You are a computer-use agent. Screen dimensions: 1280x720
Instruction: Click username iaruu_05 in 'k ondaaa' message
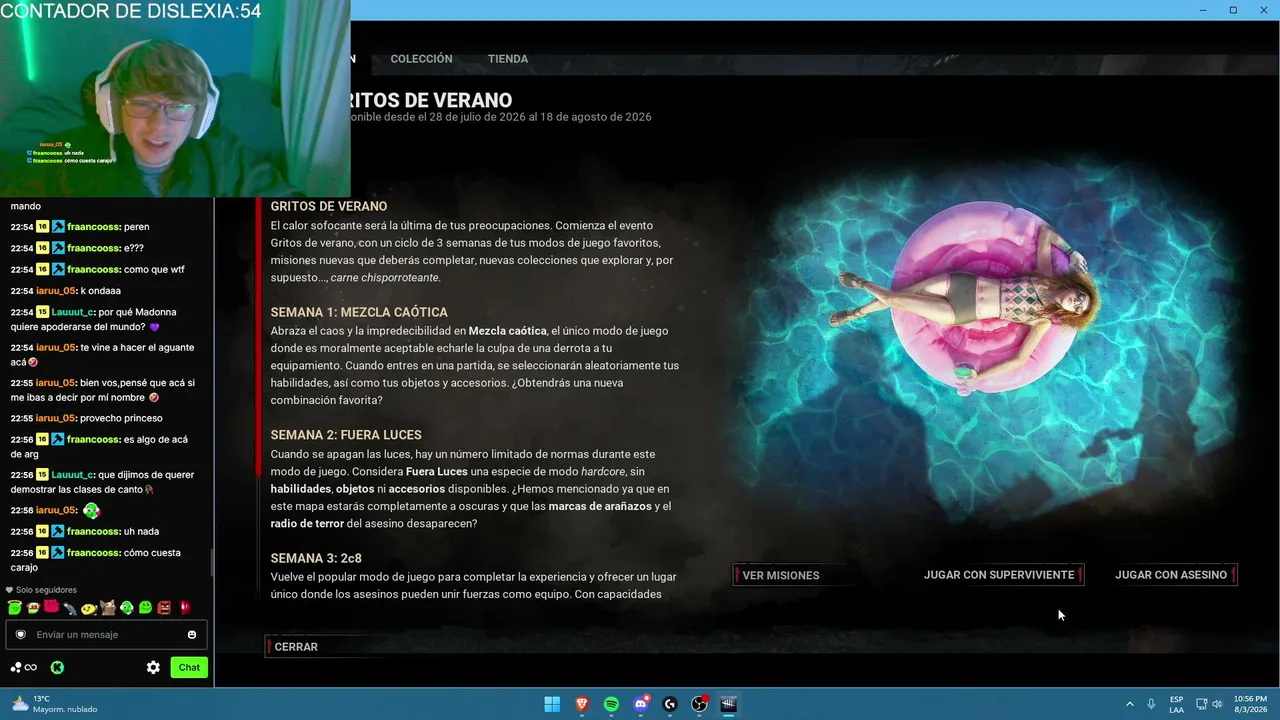pyautogui.click(x=56, y=291)
